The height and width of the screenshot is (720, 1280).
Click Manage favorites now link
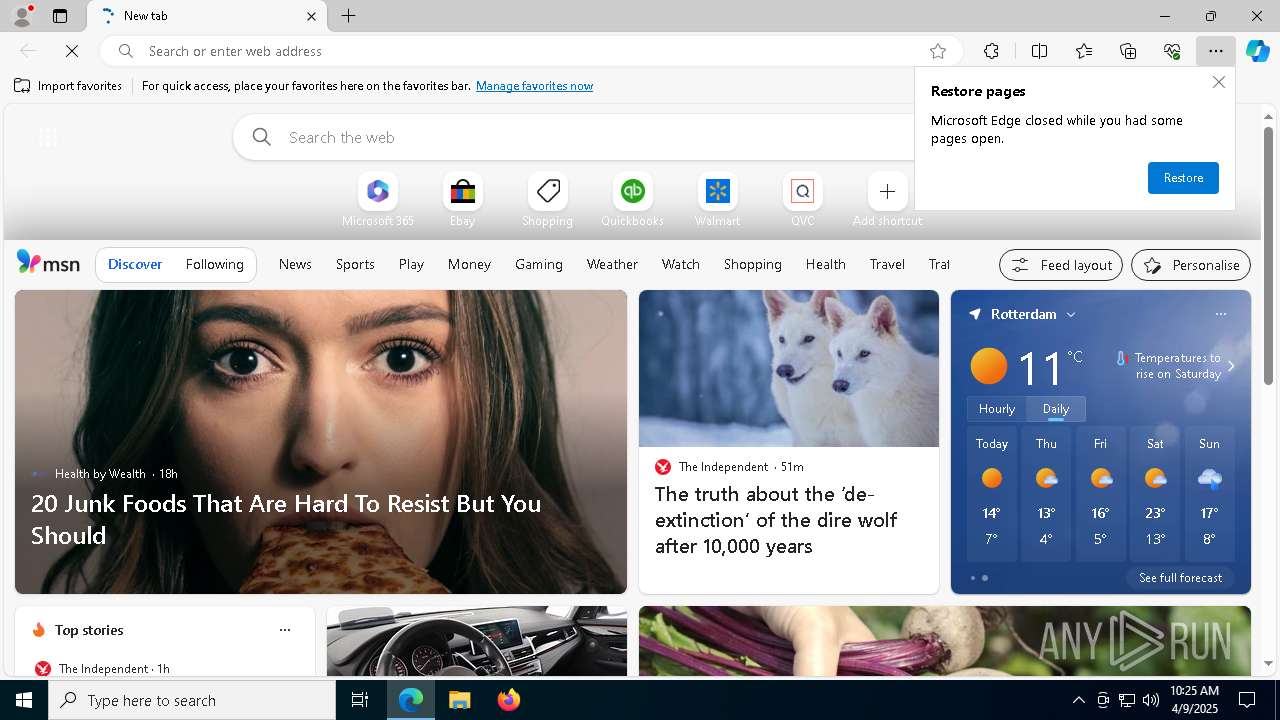pos(535,86)
